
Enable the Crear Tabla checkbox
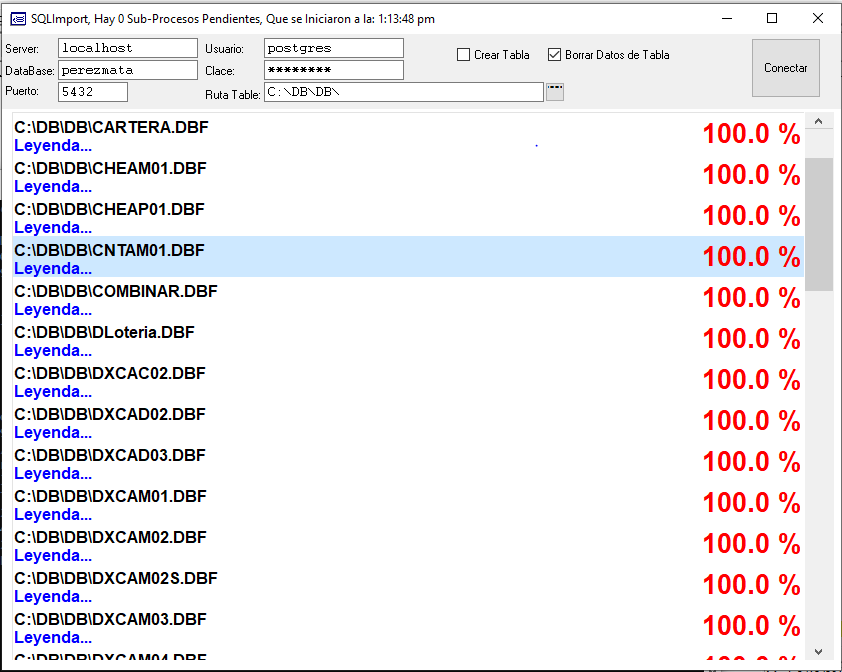[x=464, y=55]
